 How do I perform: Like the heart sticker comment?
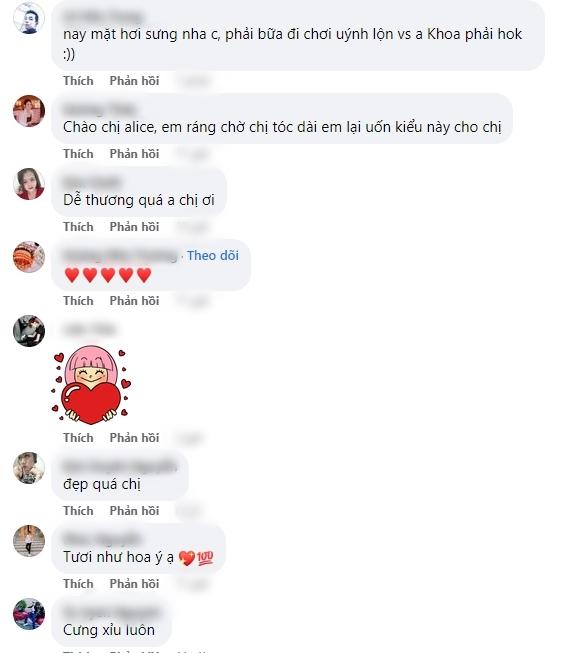(x=78, y=438)
